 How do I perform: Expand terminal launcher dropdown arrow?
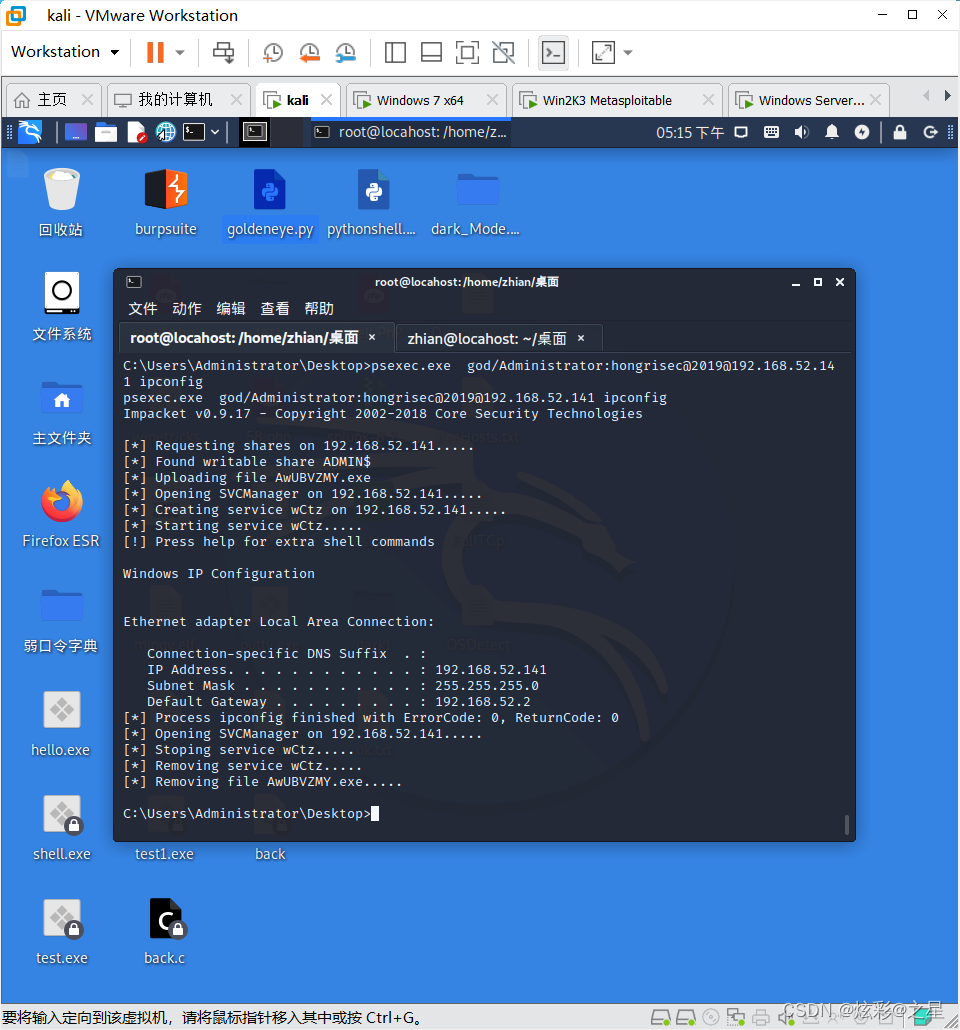(x=215, y=133)
